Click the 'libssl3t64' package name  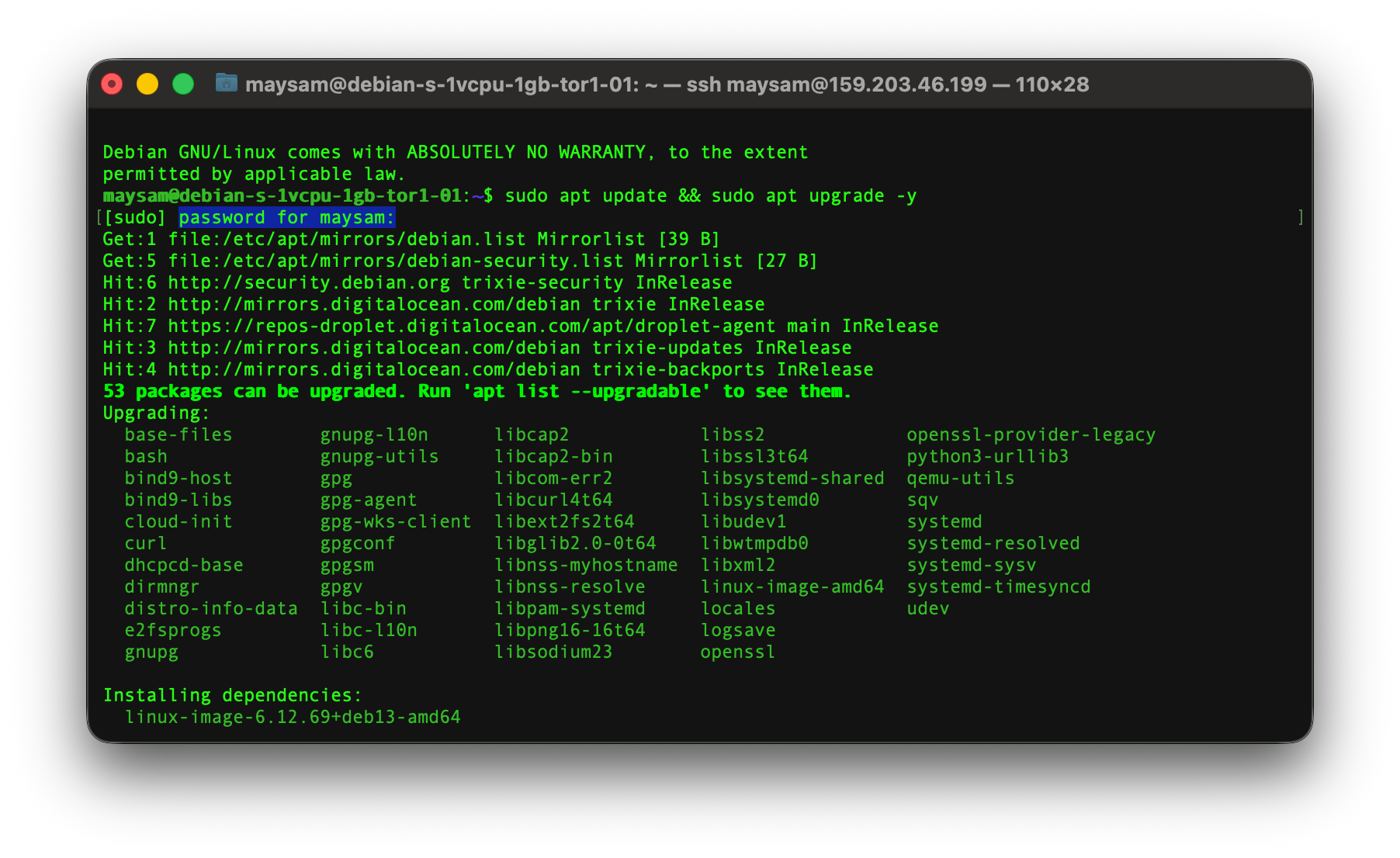tap(754, 456)
